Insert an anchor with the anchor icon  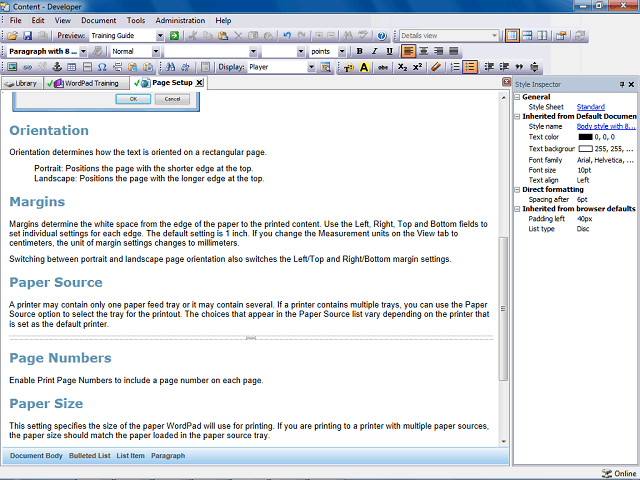pyautogui.click(x=57, y=67)
